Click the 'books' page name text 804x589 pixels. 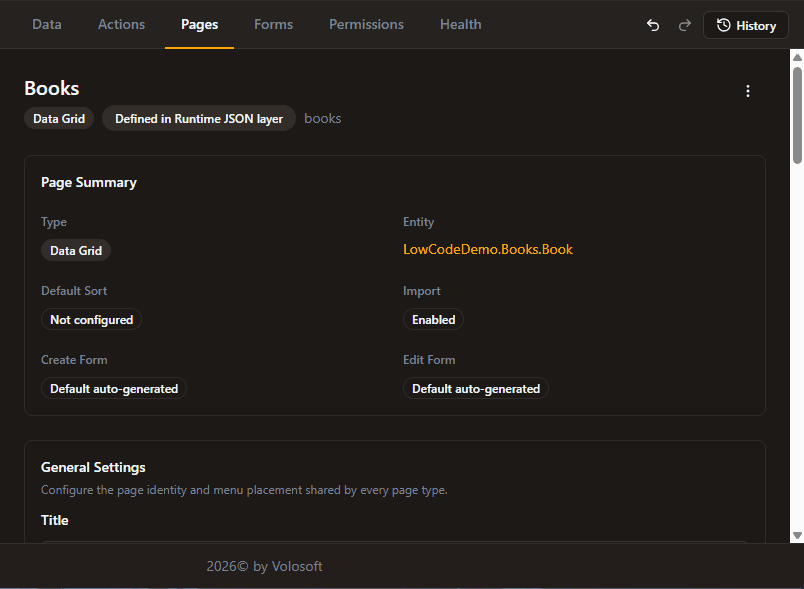pyautogui.click(x=323, y=118)
